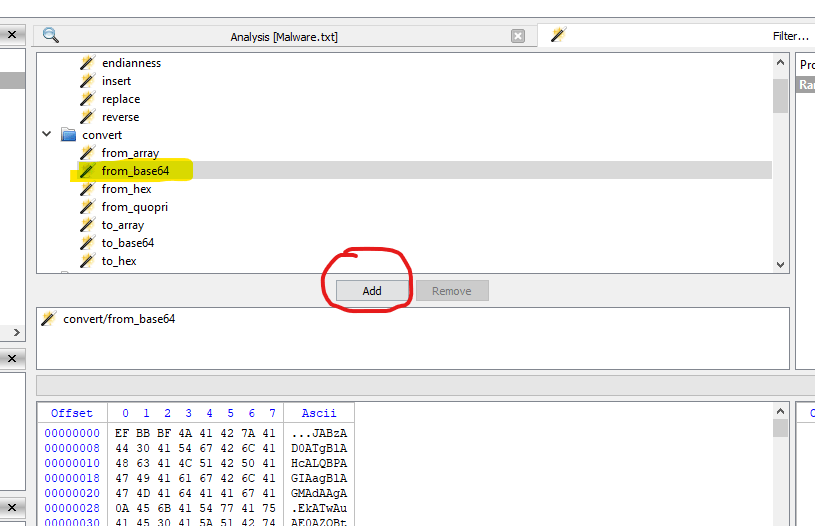Screen dimensions: 815x526
Task: Close the Analysis [Malware.txt] tab
Action: pyautogui.click(x=518, y=36)
